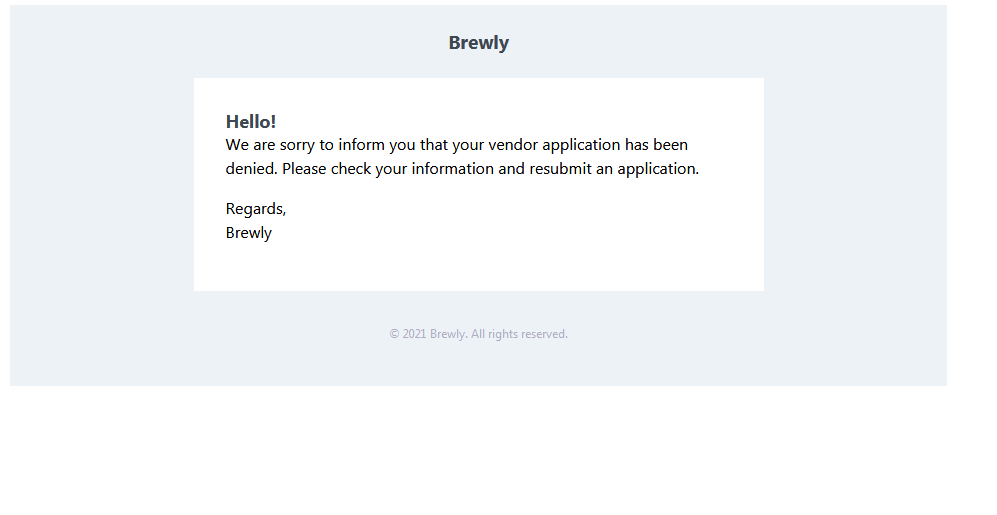Click the copyright symbol in the footer
This screenshot has width=997, height=515.
point(395,334)
